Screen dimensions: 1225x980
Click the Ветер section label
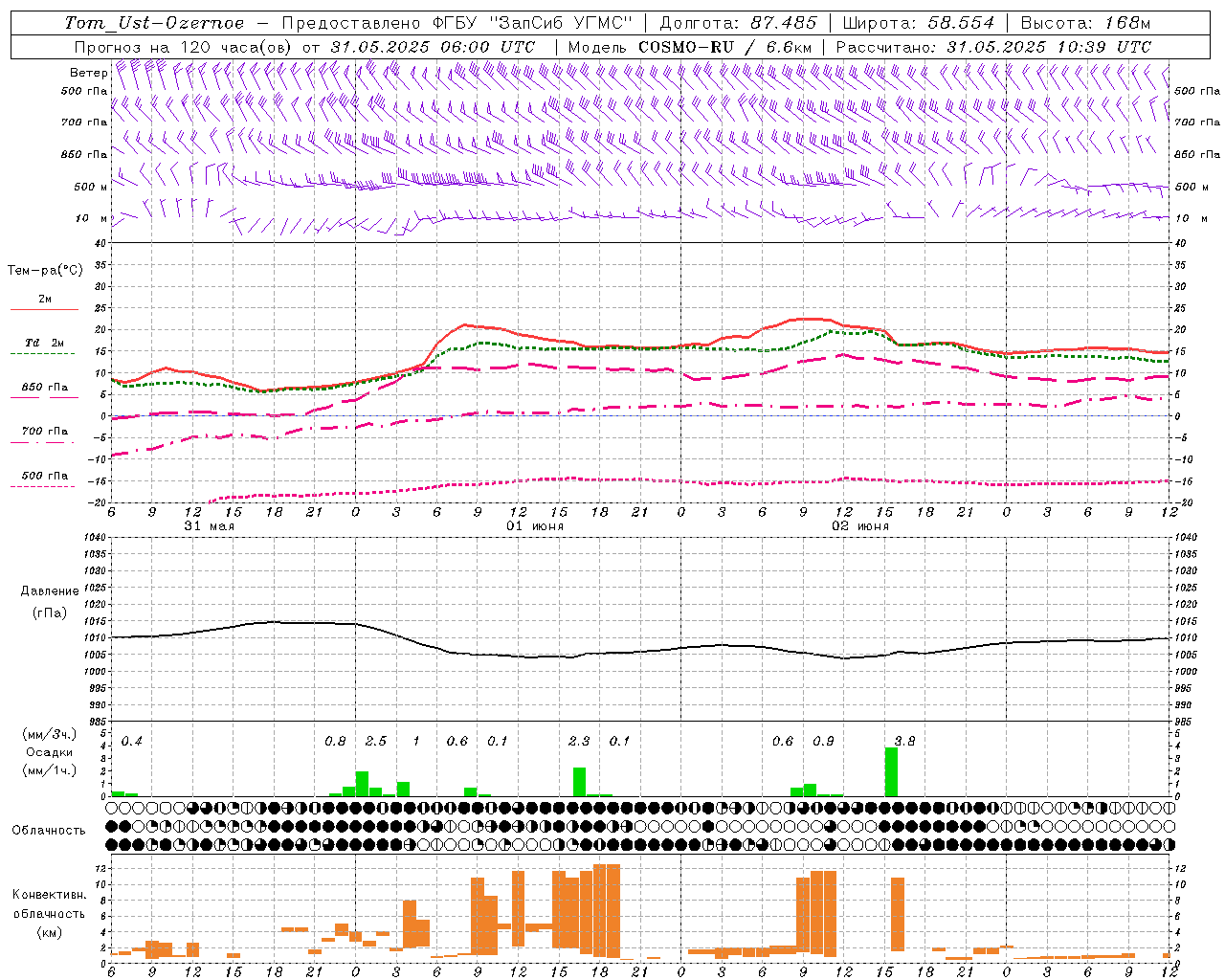tap(88, 73)
